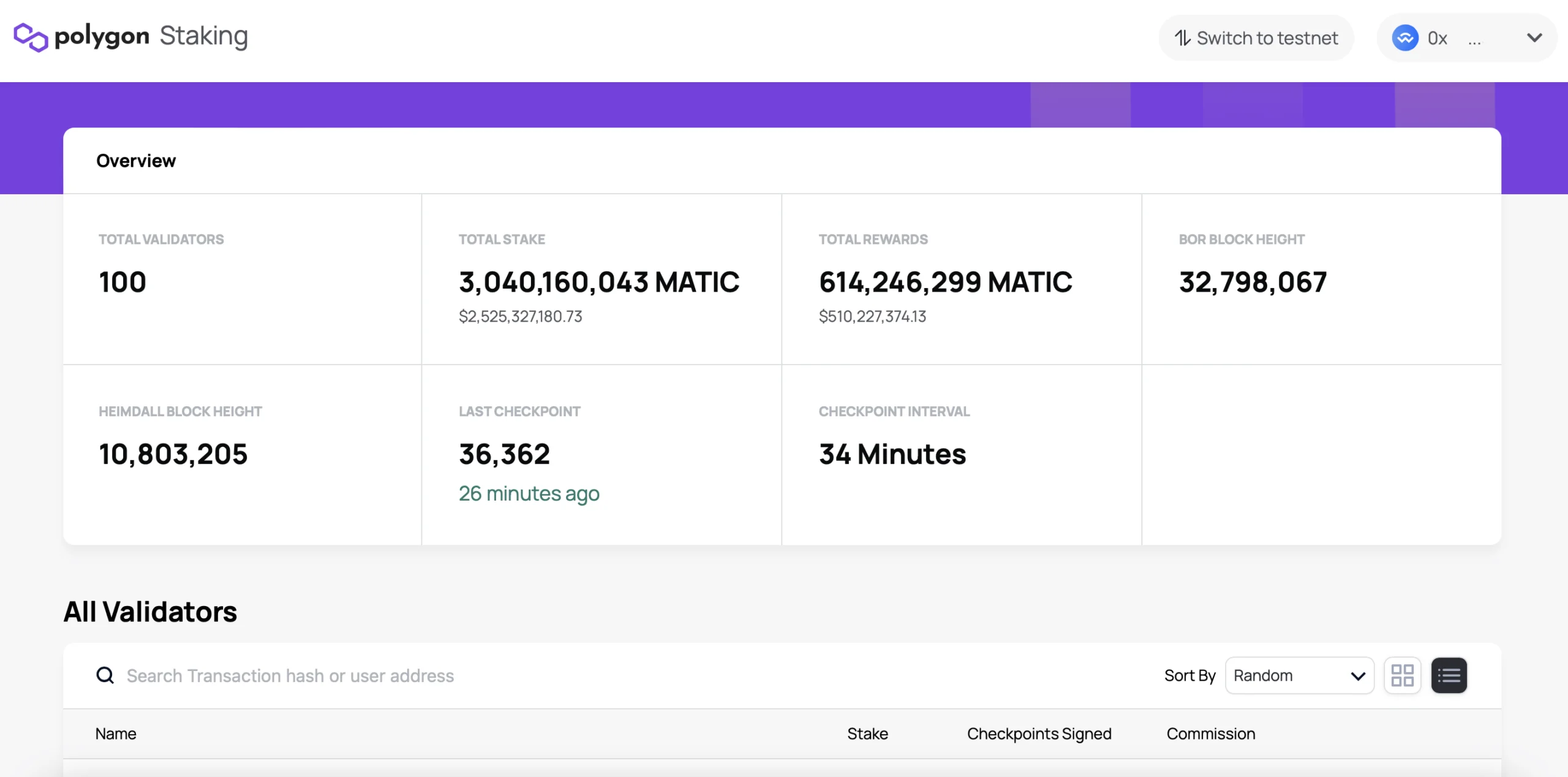Click the Stake column header
The width and height of the screenshot is (1568, 777).
pos(867,733)
